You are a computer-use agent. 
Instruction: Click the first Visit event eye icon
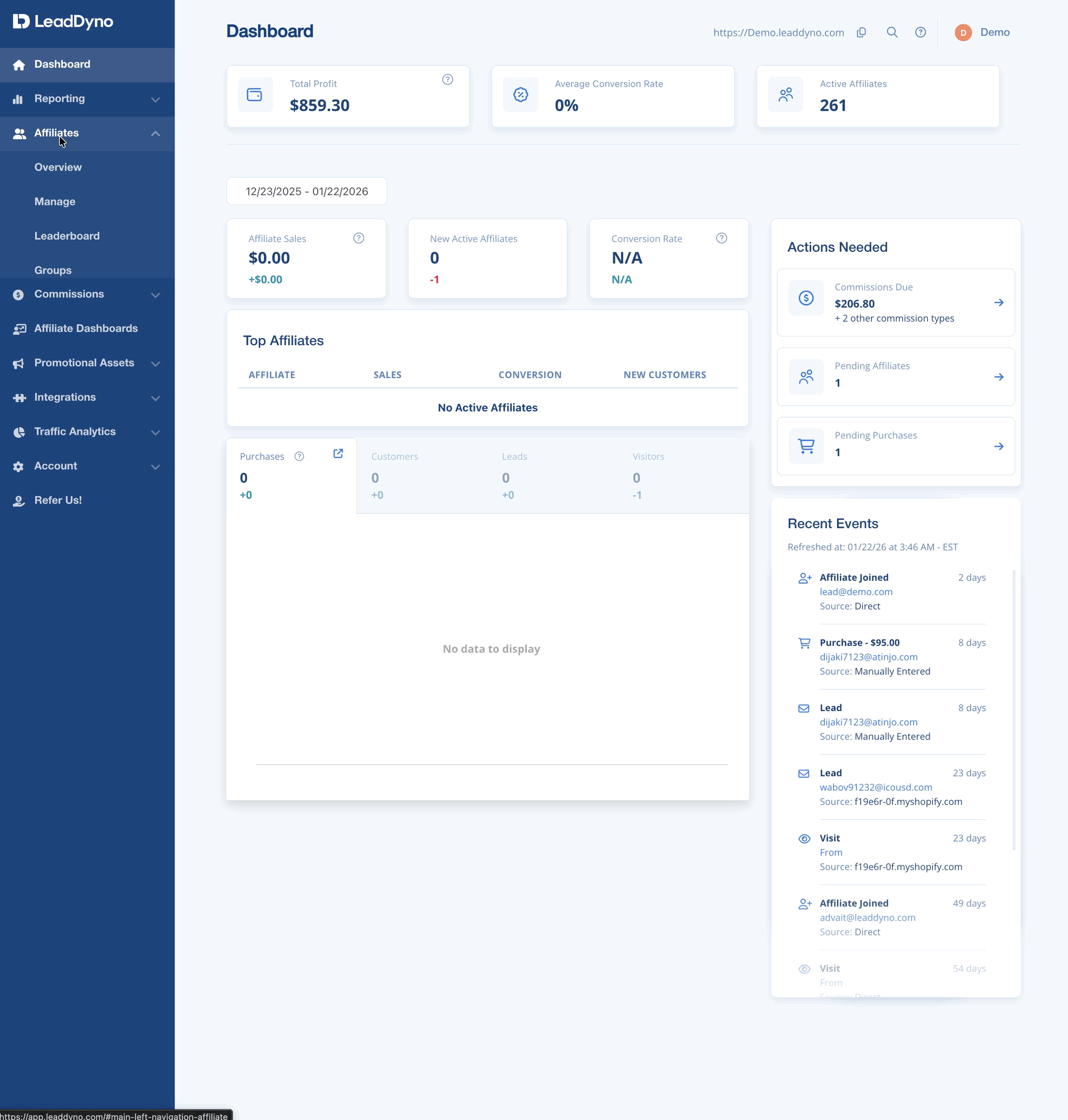[804, 839]
